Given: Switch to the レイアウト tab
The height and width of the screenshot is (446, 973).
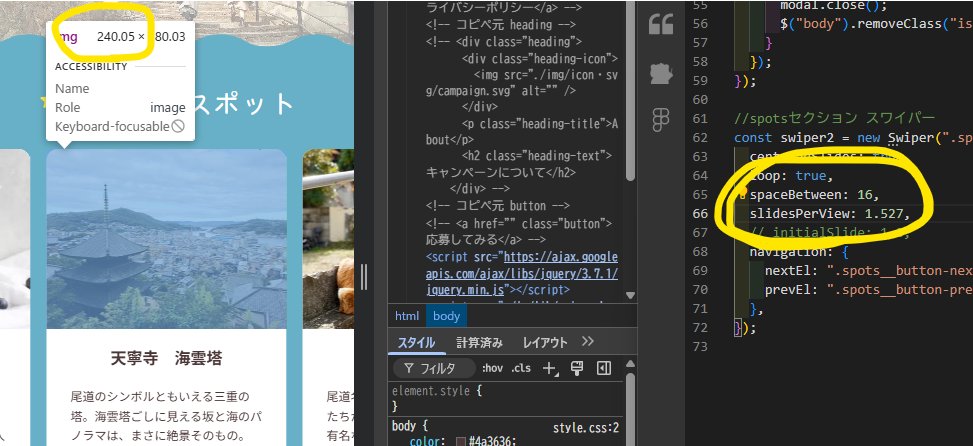Looking at the screenshot, I should click(x=545, y=342).
